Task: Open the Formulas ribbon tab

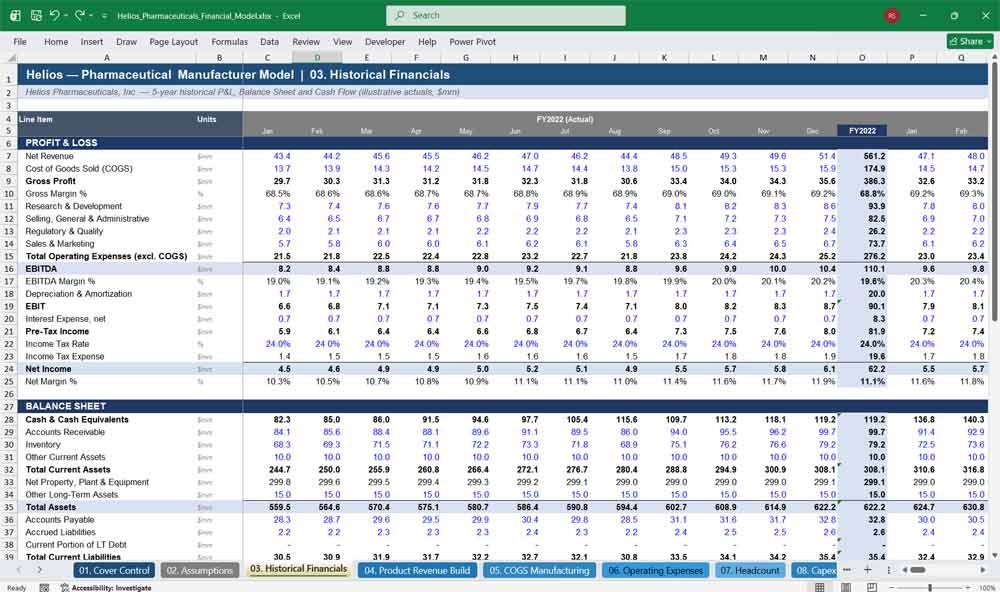Action: (x=230, y=41)
